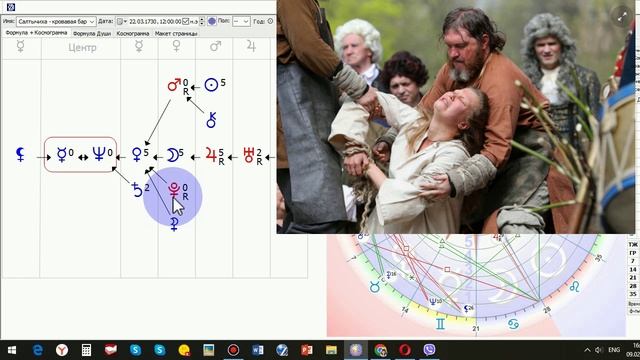Select the red Mars symbol in the formula
The image size is (640, 360).
point(174,85)
